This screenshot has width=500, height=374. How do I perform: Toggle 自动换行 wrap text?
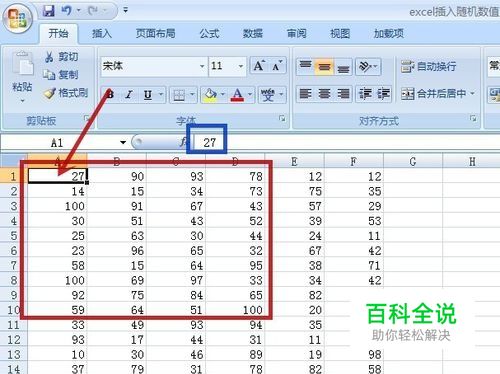tap(429, 66)
